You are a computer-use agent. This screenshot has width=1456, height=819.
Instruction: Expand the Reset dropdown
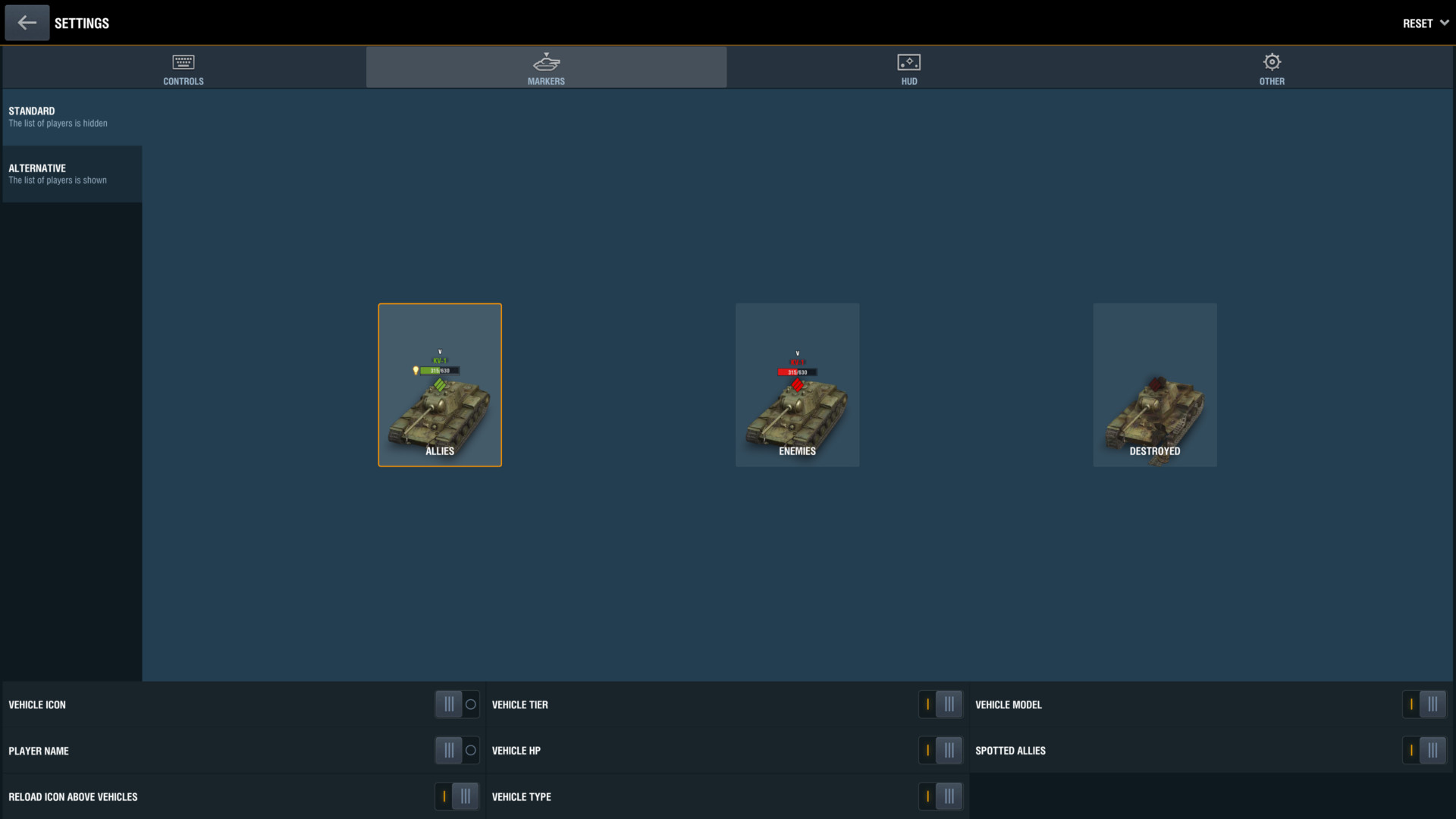pos(1426,24)
